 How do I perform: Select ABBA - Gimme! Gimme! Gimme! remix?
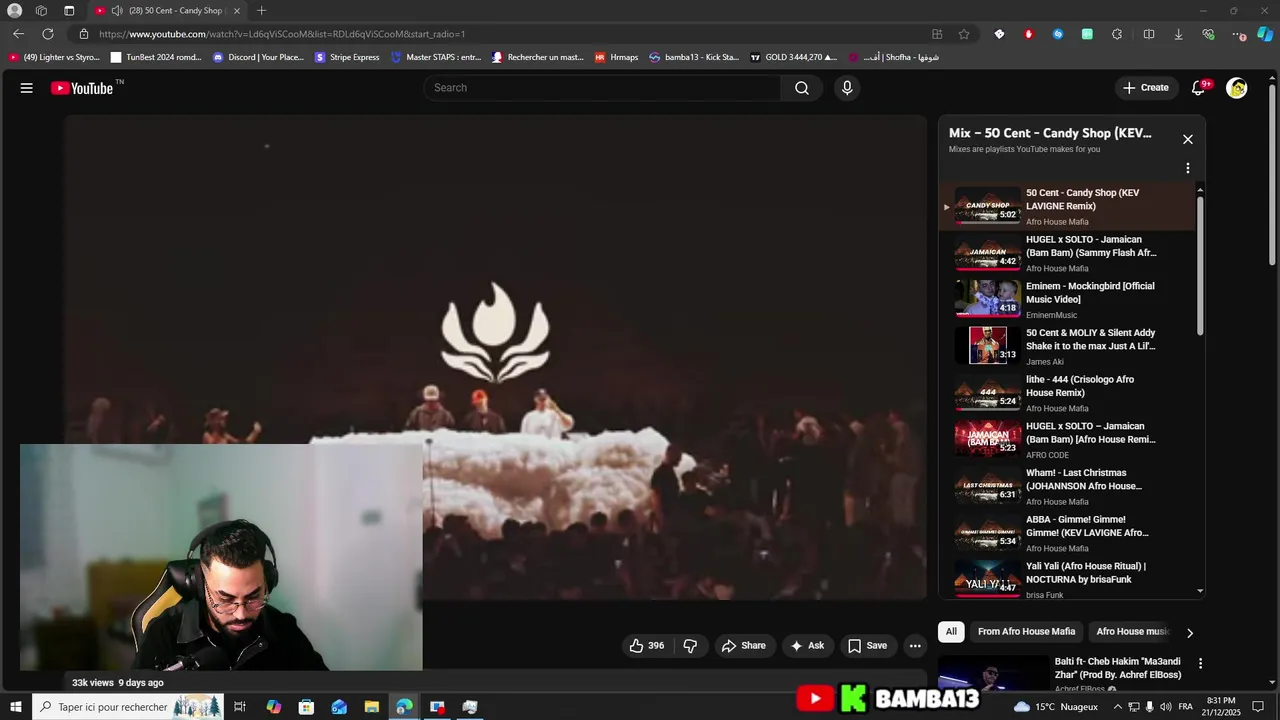point(1067,533)
